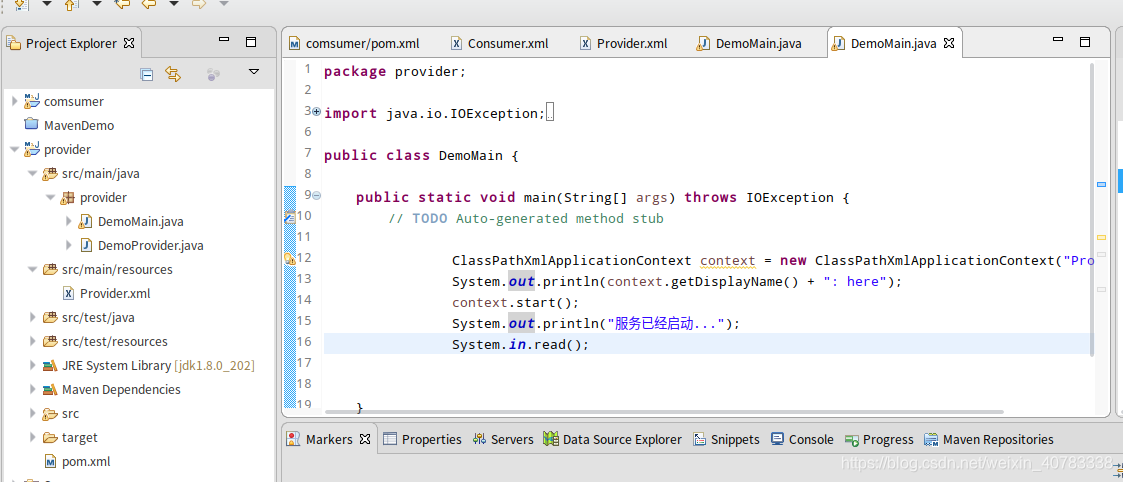Click the JRE System Library icon

[x=49, y=365]
